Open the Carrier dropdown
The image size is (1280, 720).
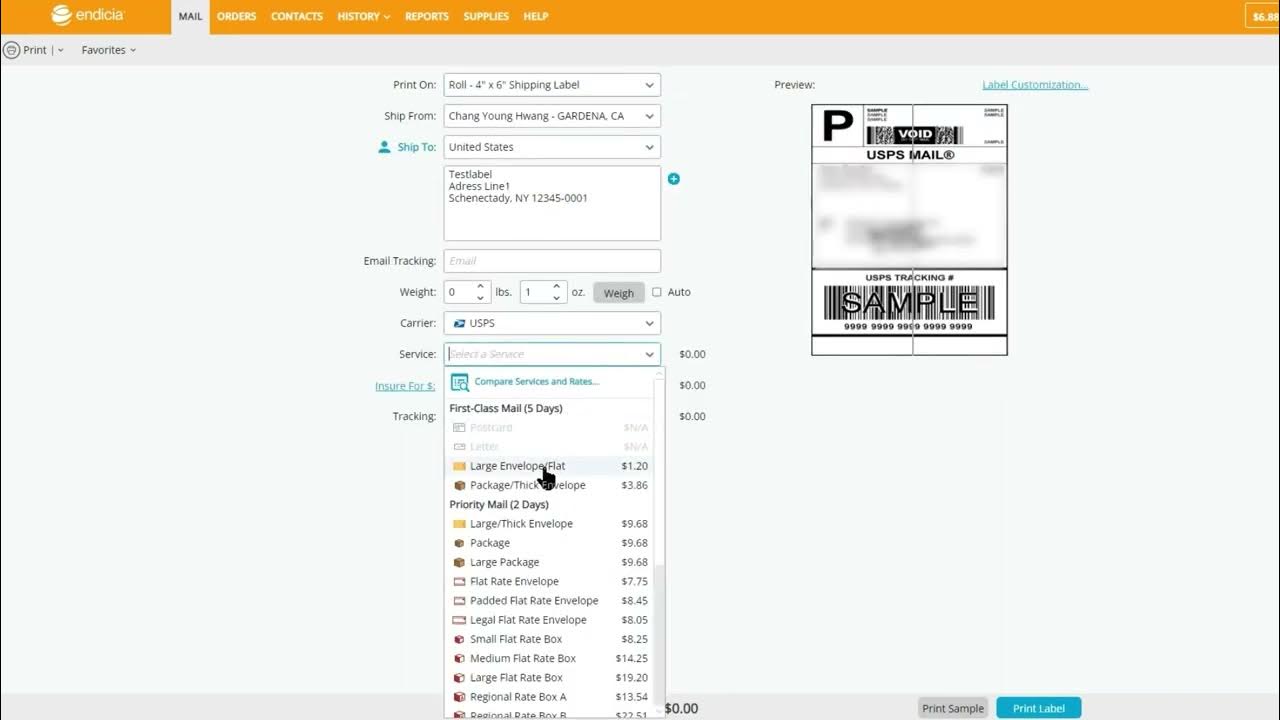pyautogui.click(x=552, y=323)
